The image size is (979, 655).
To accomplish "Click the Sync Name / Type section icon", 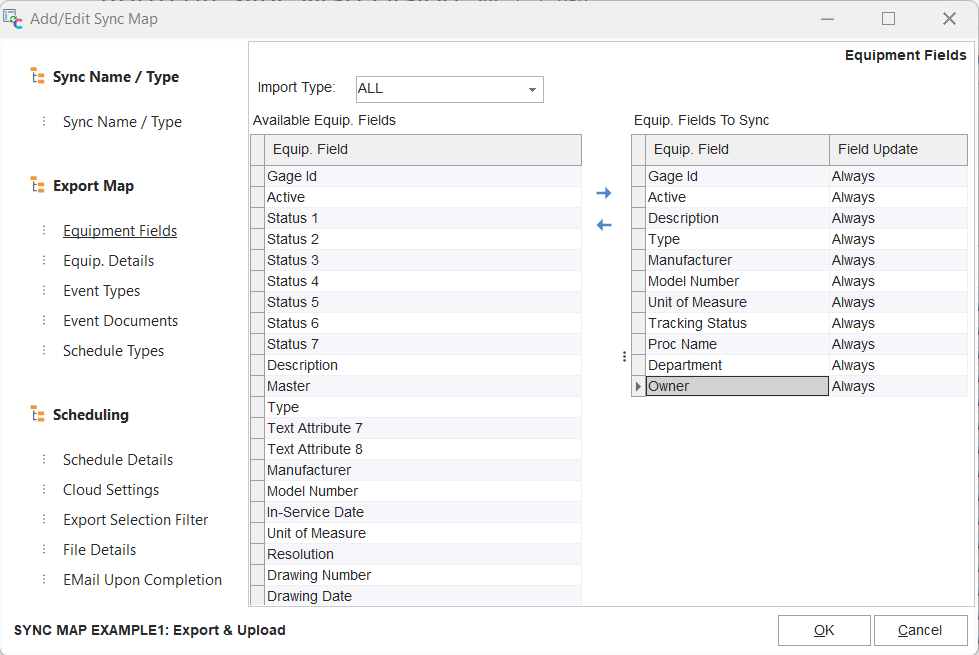I will pyautogui.click(x=37, y=77).
